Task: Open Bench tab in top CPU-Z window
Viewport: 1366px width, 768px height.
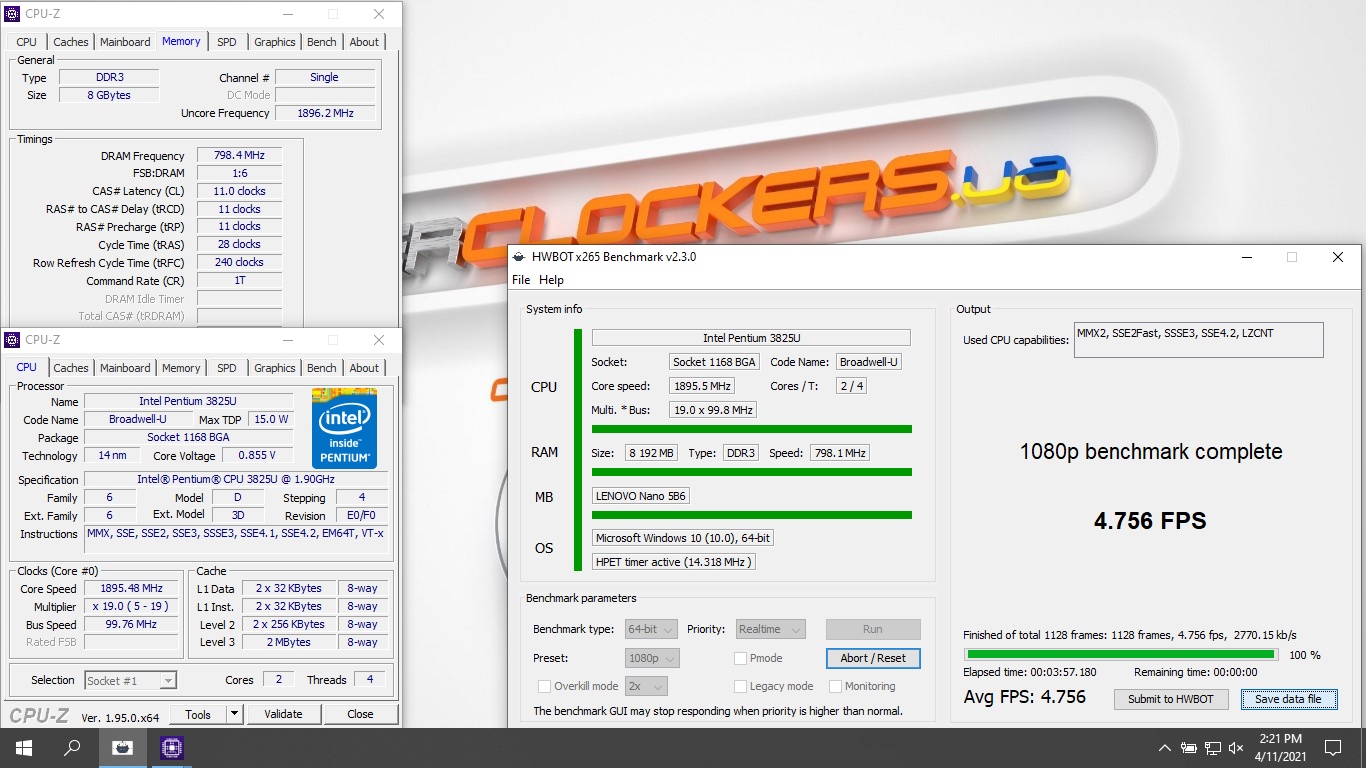Action: point(322,42)
